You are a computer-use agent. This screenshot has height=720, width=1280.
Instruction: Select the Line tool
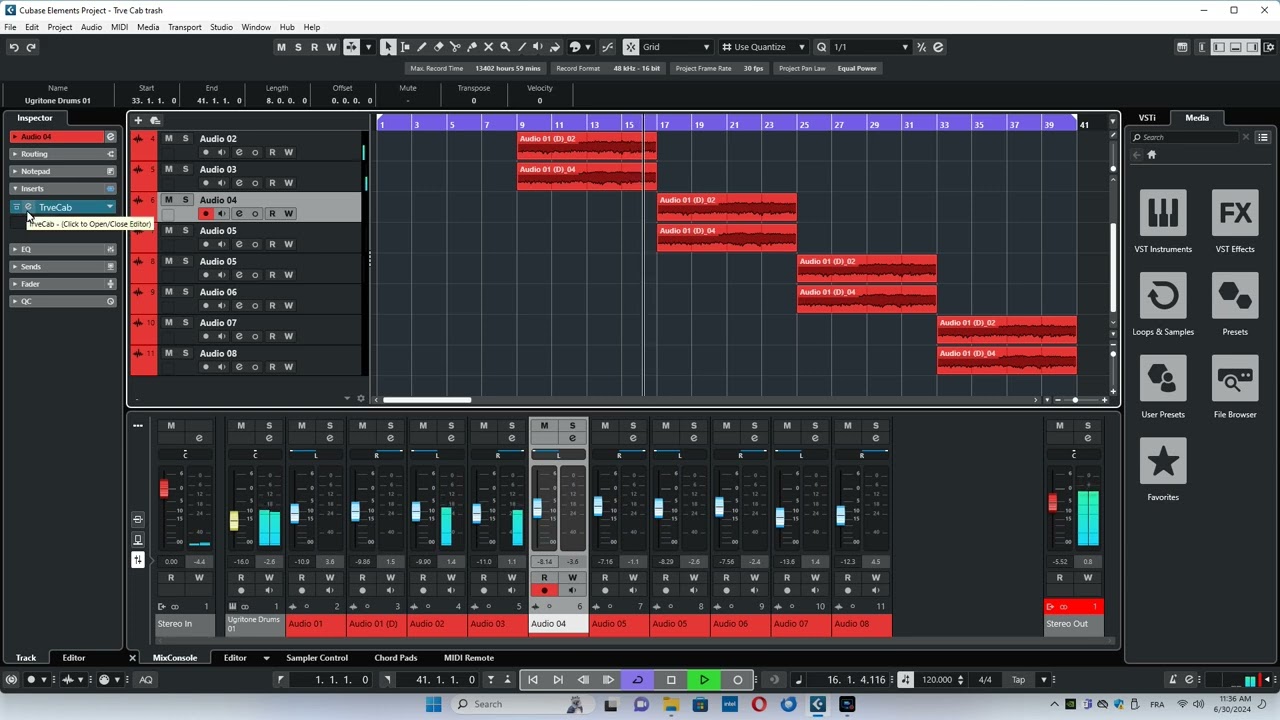[522, 47]
